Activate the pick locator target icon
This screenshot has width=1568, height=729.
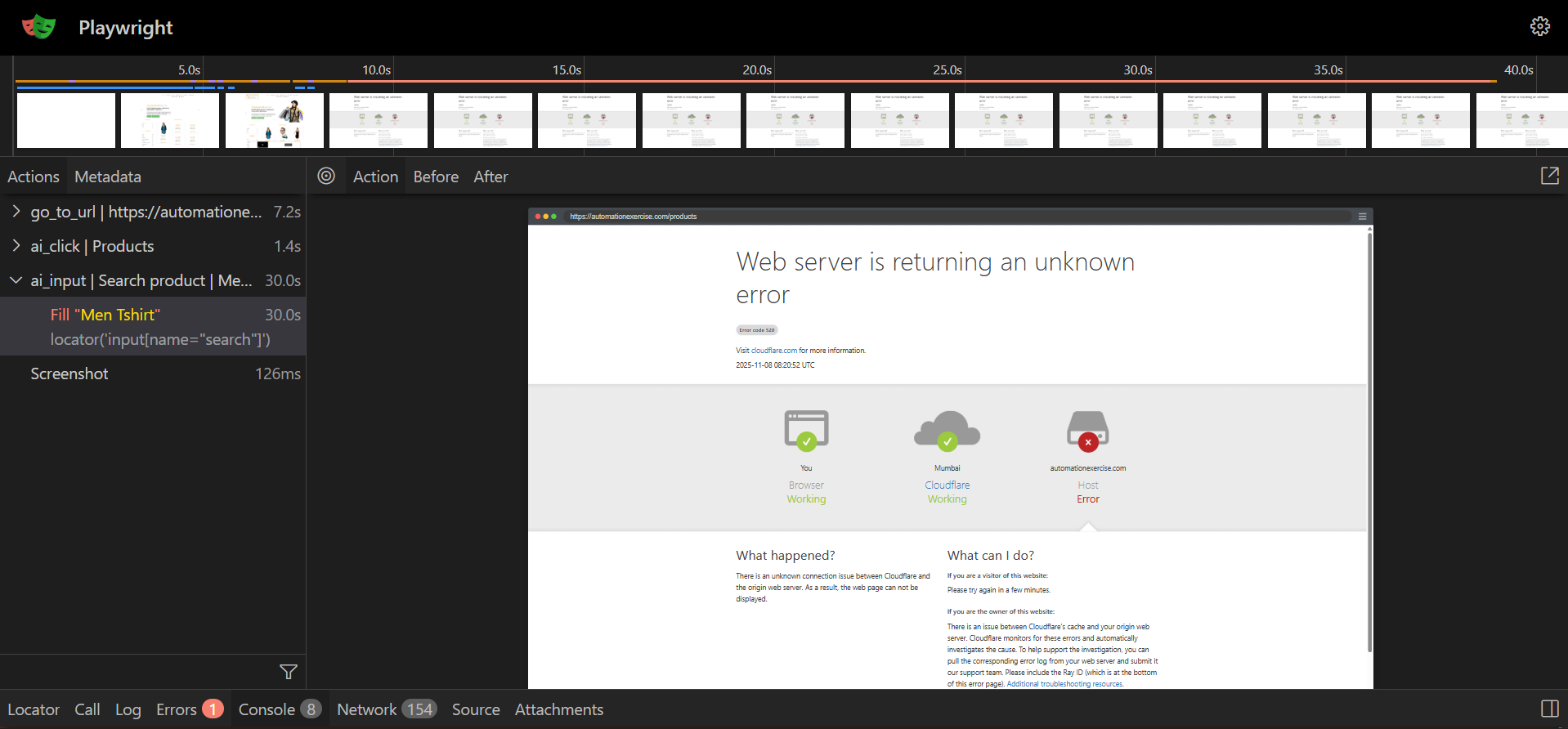click(326, 176)
